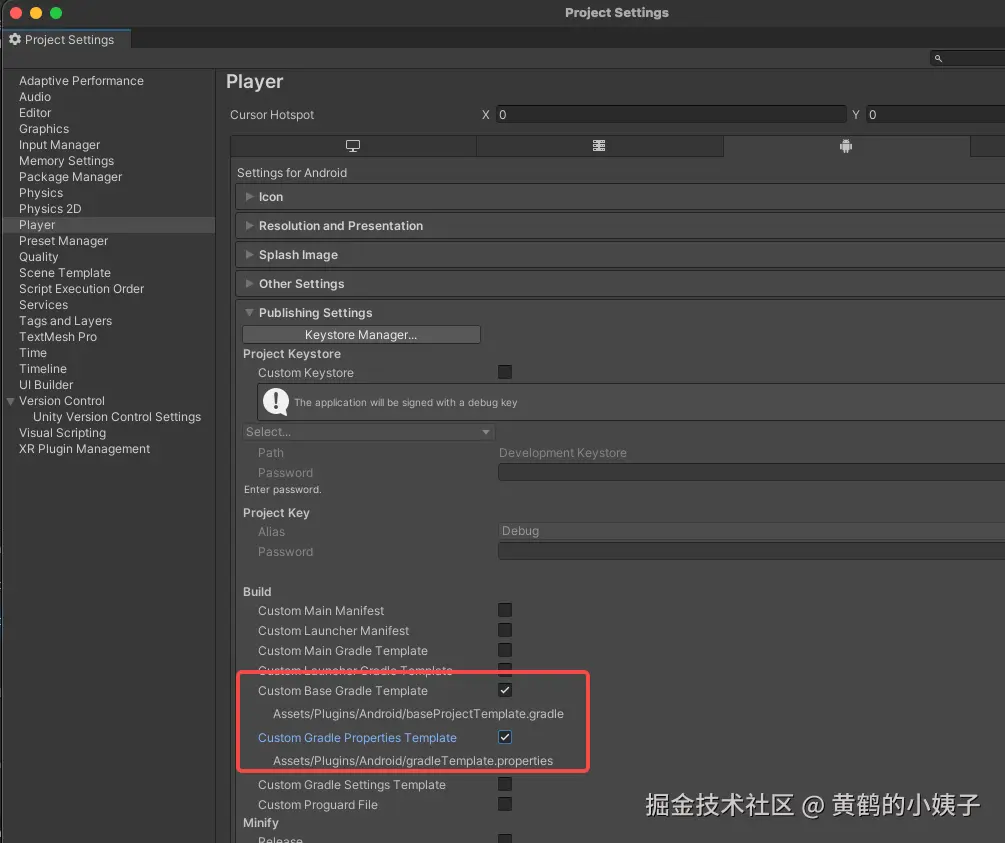Select Physics 2D in the settings list

49,209
